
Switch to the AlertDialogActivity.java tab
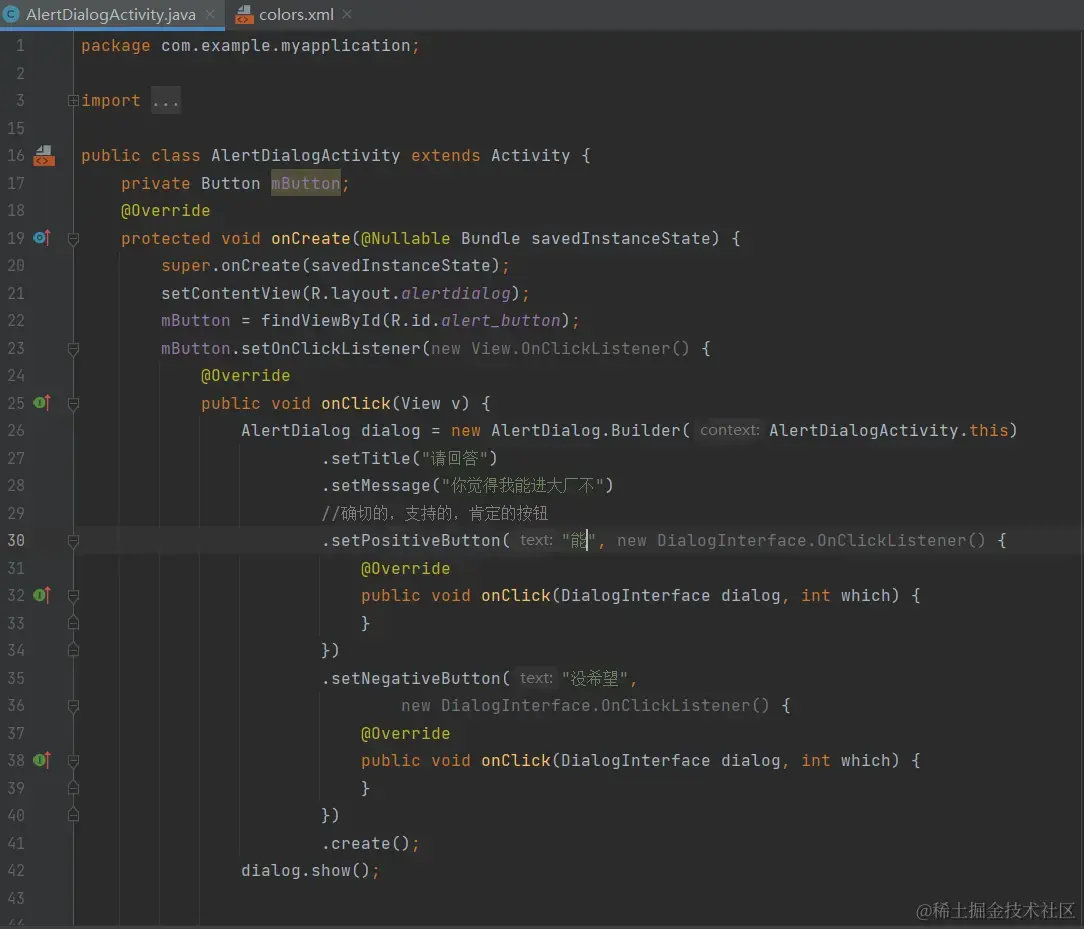tap(111, 15)
